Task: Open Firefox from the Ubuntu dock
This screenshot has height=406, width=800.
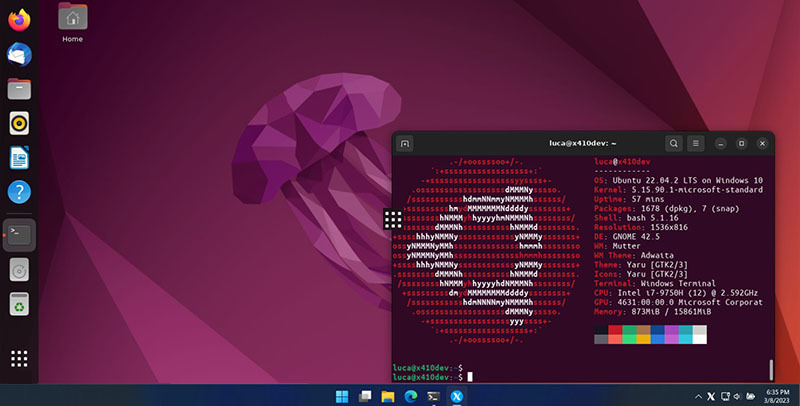Action: click(19, 20)
